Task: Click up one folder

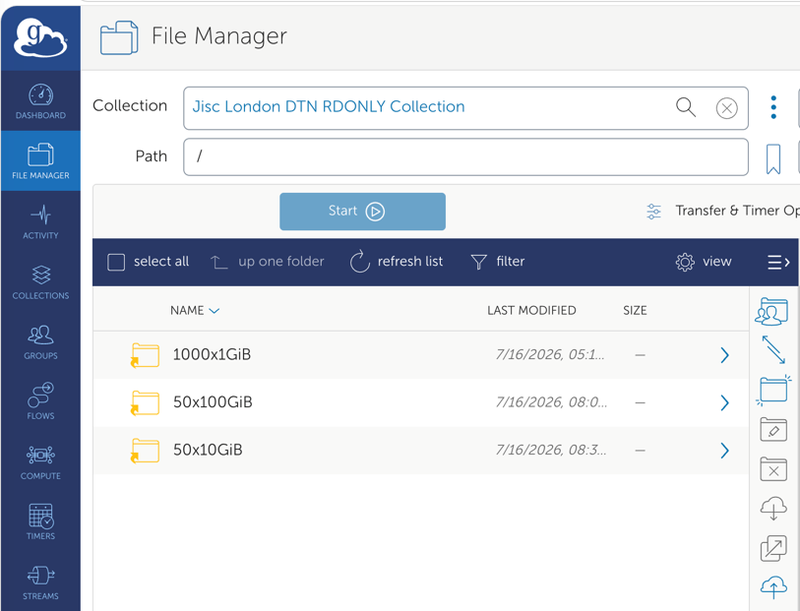Action: point(267,262)
